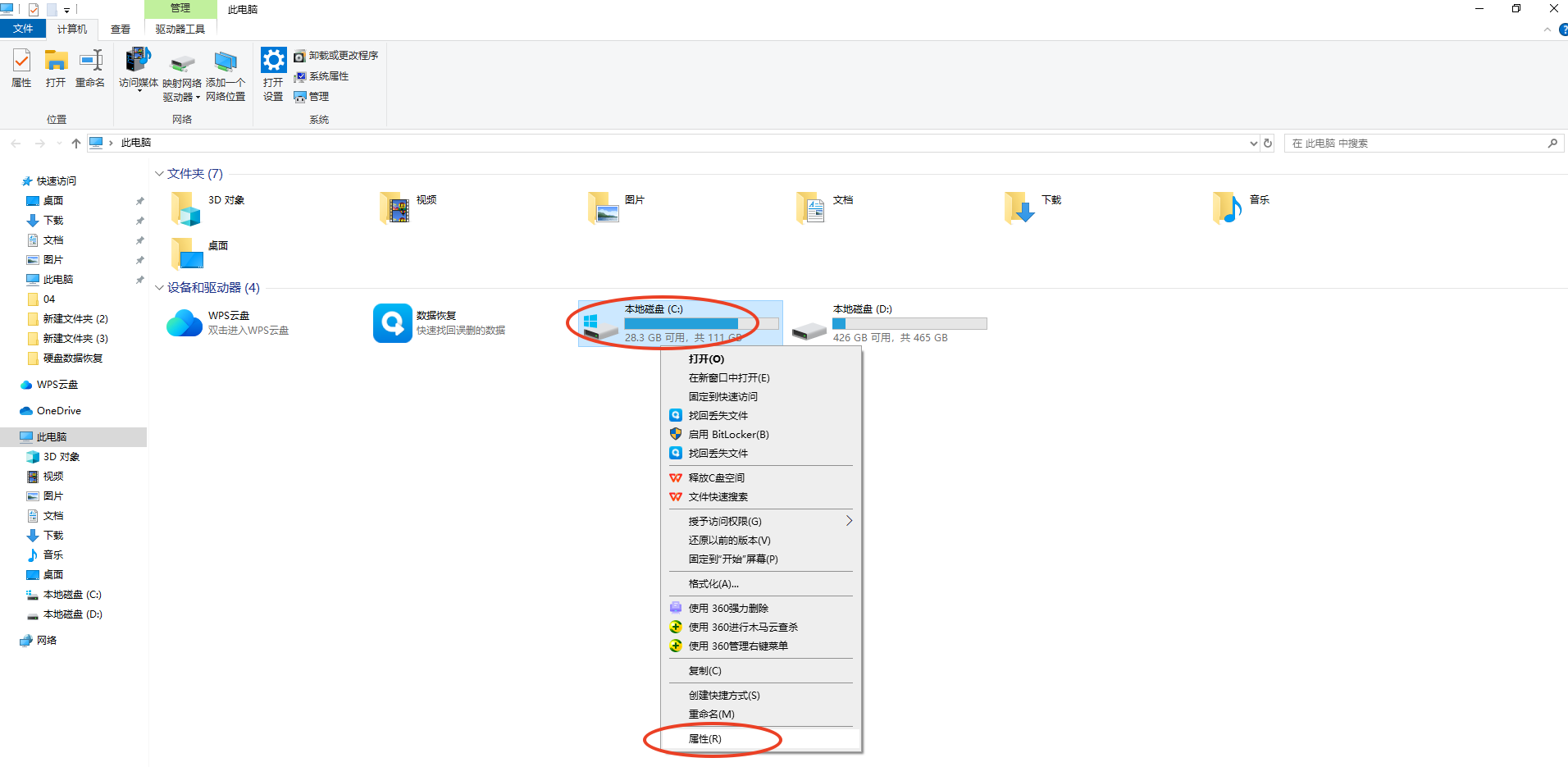Click the 在此电脑中搜索 search box
This screenshot has width=1568, height=767.
pyautogui.click(x=1415, y=144)
